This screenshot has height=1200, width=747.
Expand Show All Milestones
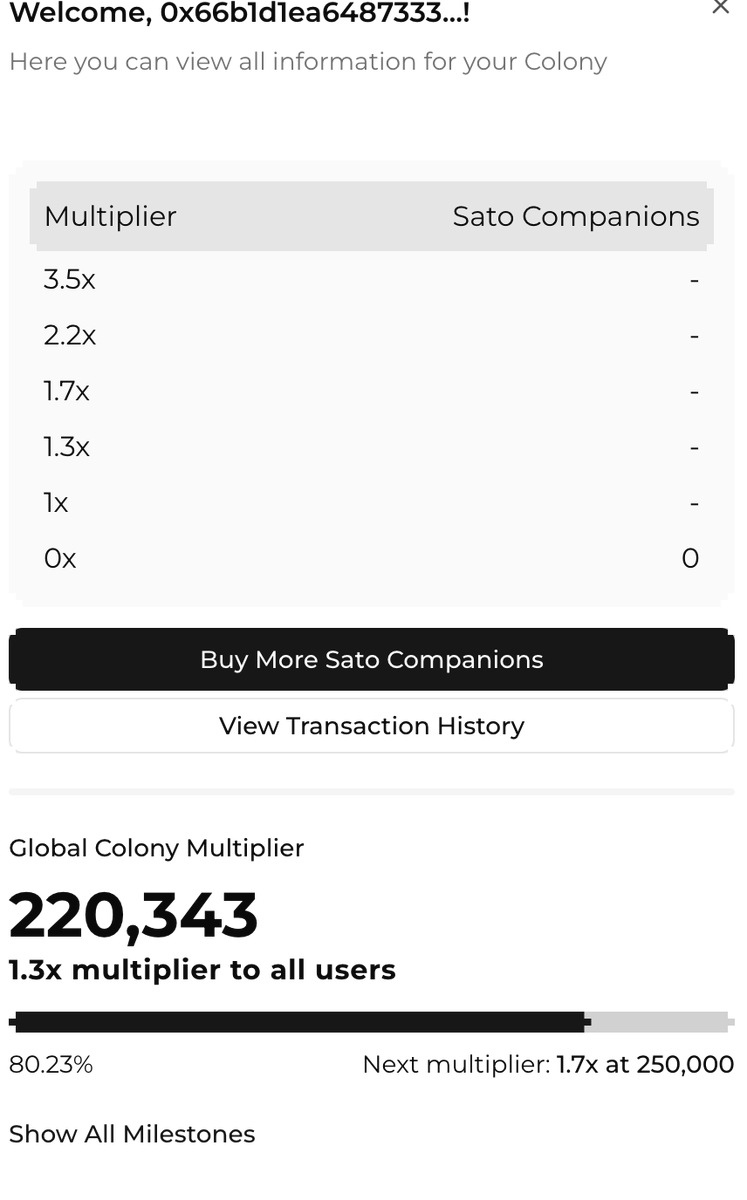pyautogui.click(x=132, y=1134)
